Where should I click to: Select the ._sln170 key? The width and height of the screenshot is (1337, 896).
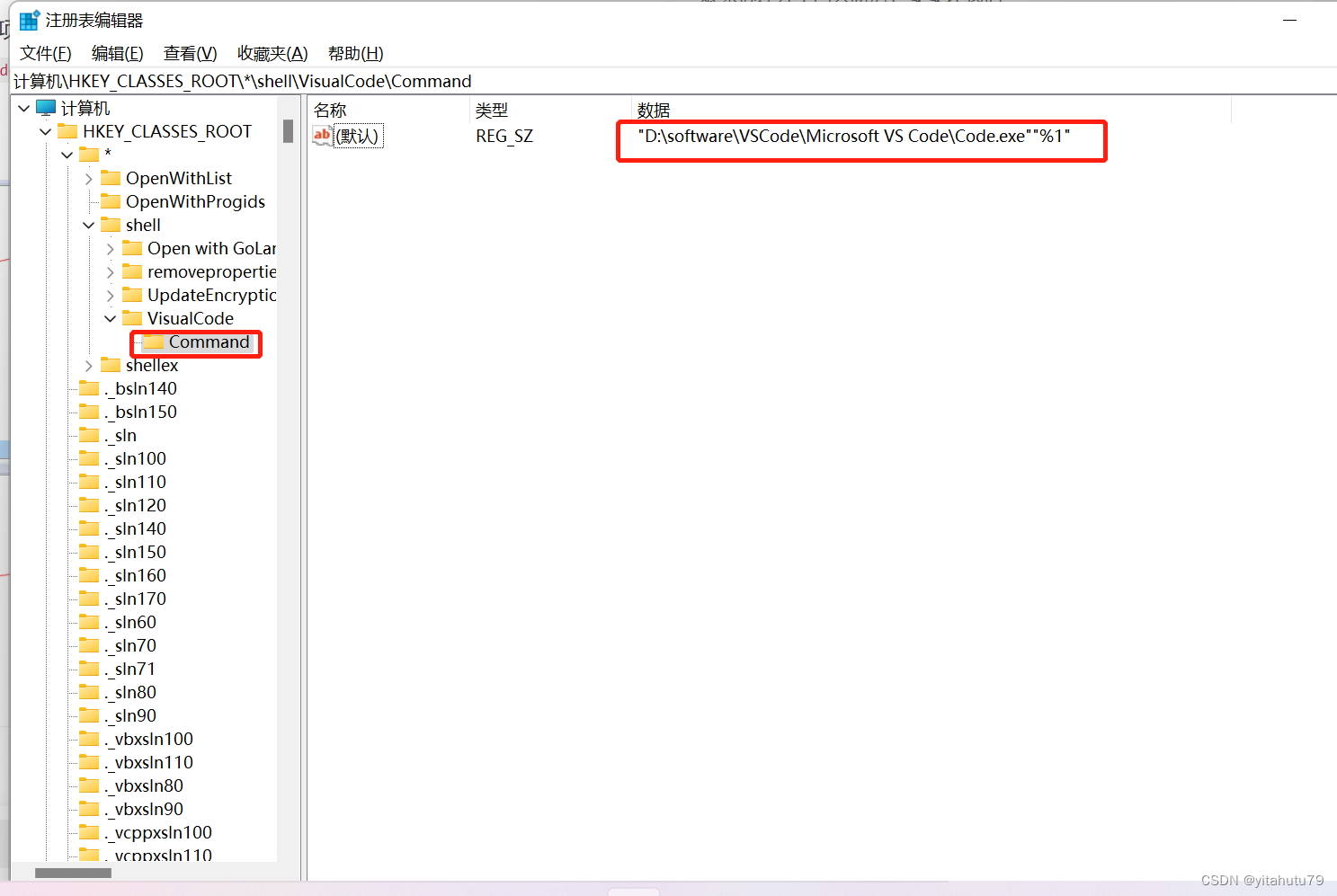(135, 599)
